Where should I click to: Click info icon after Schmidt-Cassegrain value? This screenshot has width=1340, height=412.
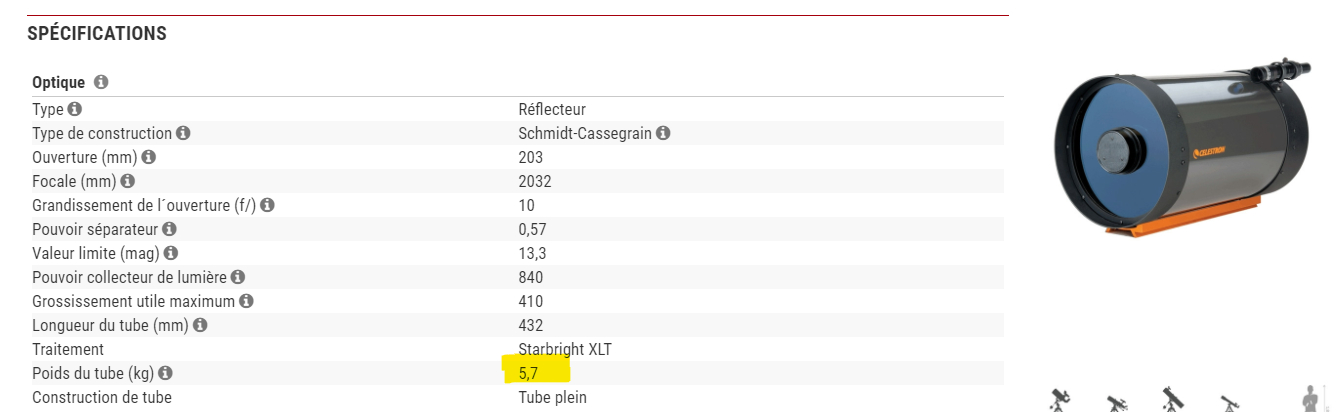[663, 133]
